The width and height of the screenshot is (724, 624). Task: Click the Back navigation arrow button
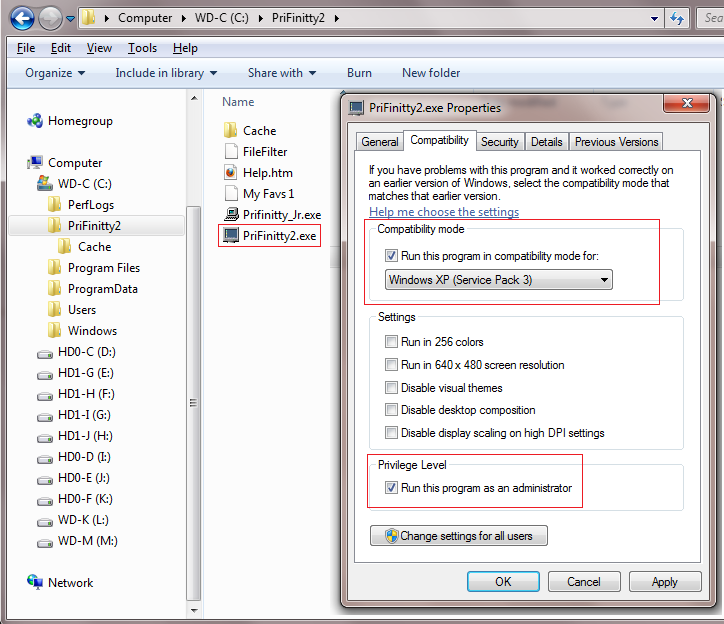[22, 18]
